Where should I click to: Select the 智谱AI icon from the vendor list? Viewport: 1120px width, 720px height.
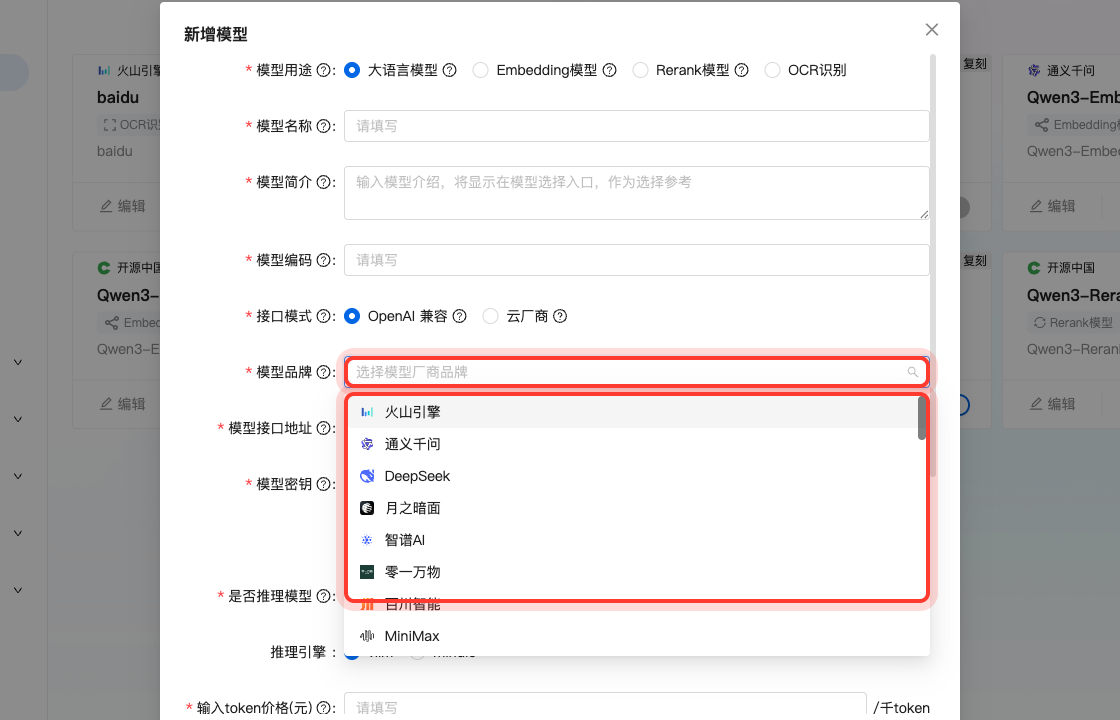(x=367, y=539)
